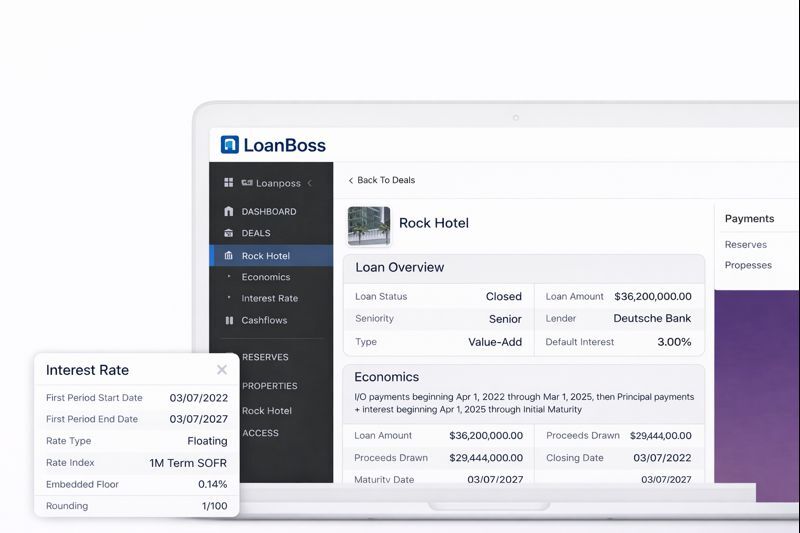Collapse sidebar using the Loanposs chevron
Image resolution: width=800 pixels, height=533 pixels.
tap(309, 183)
